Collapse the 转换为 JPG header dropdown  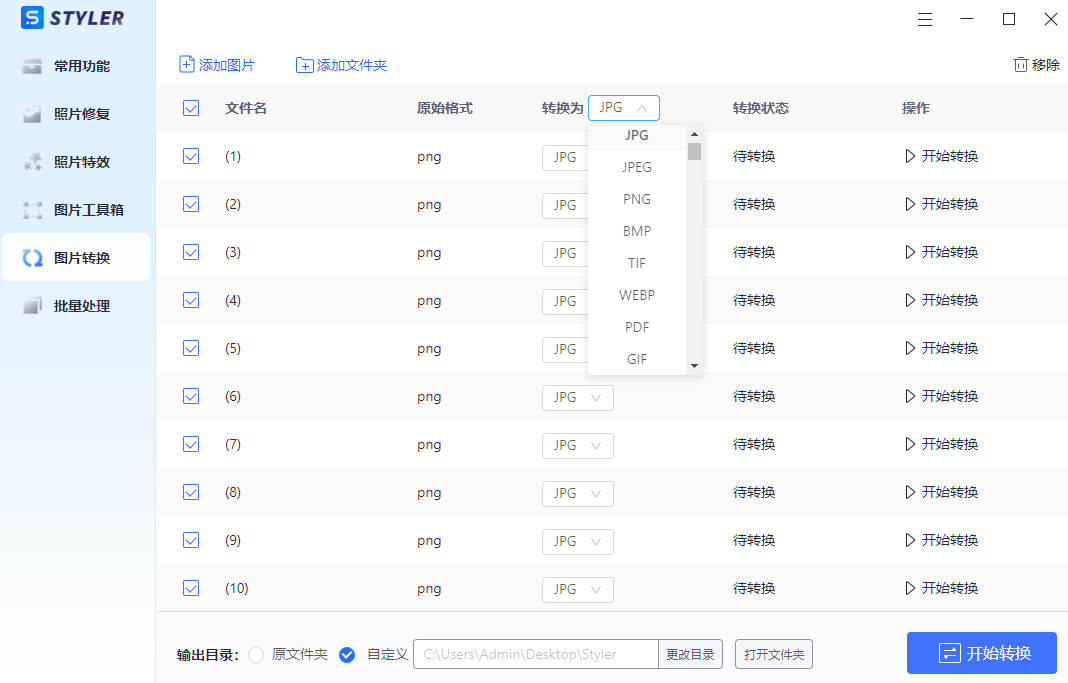point(624,108)
